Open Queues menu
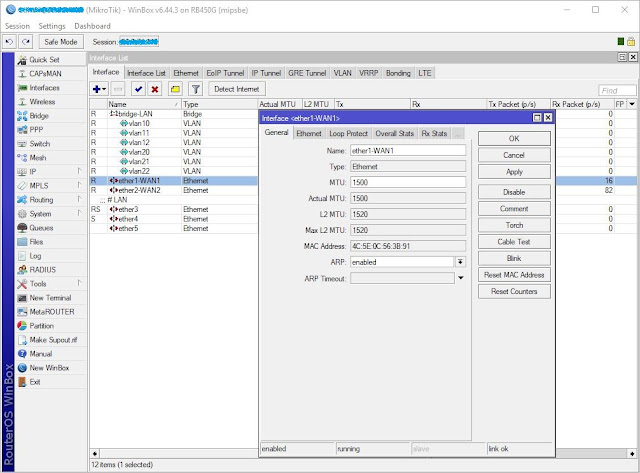Viewport: 640px width, 473px height. click(x=41, y=228)
